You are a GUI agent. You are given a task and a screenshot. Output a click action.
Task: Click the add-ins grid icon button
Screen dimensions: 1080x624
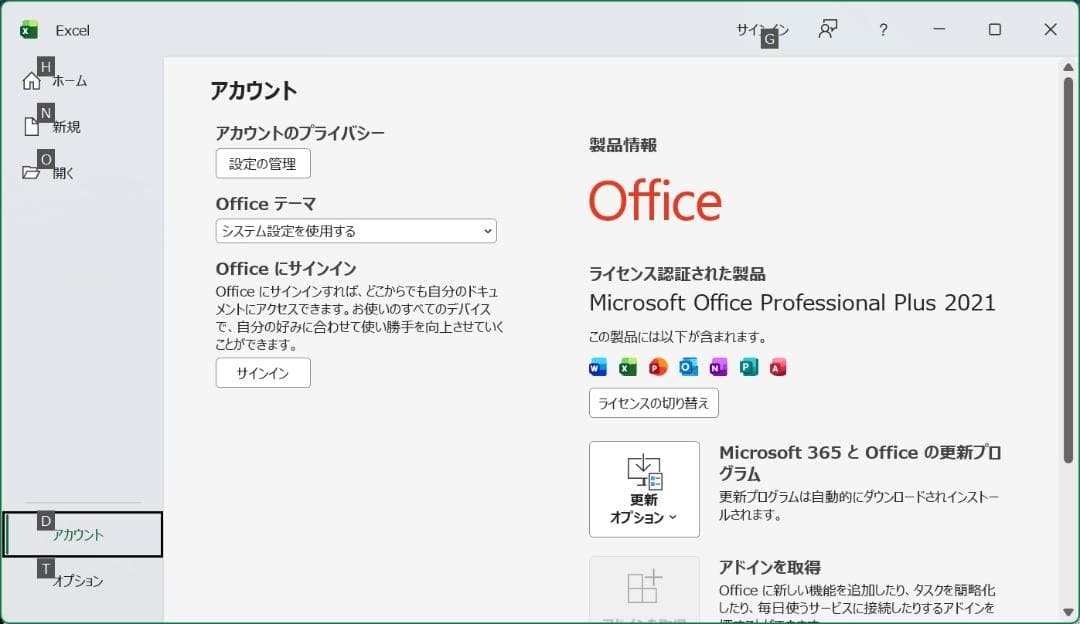(x=644, y=590)
